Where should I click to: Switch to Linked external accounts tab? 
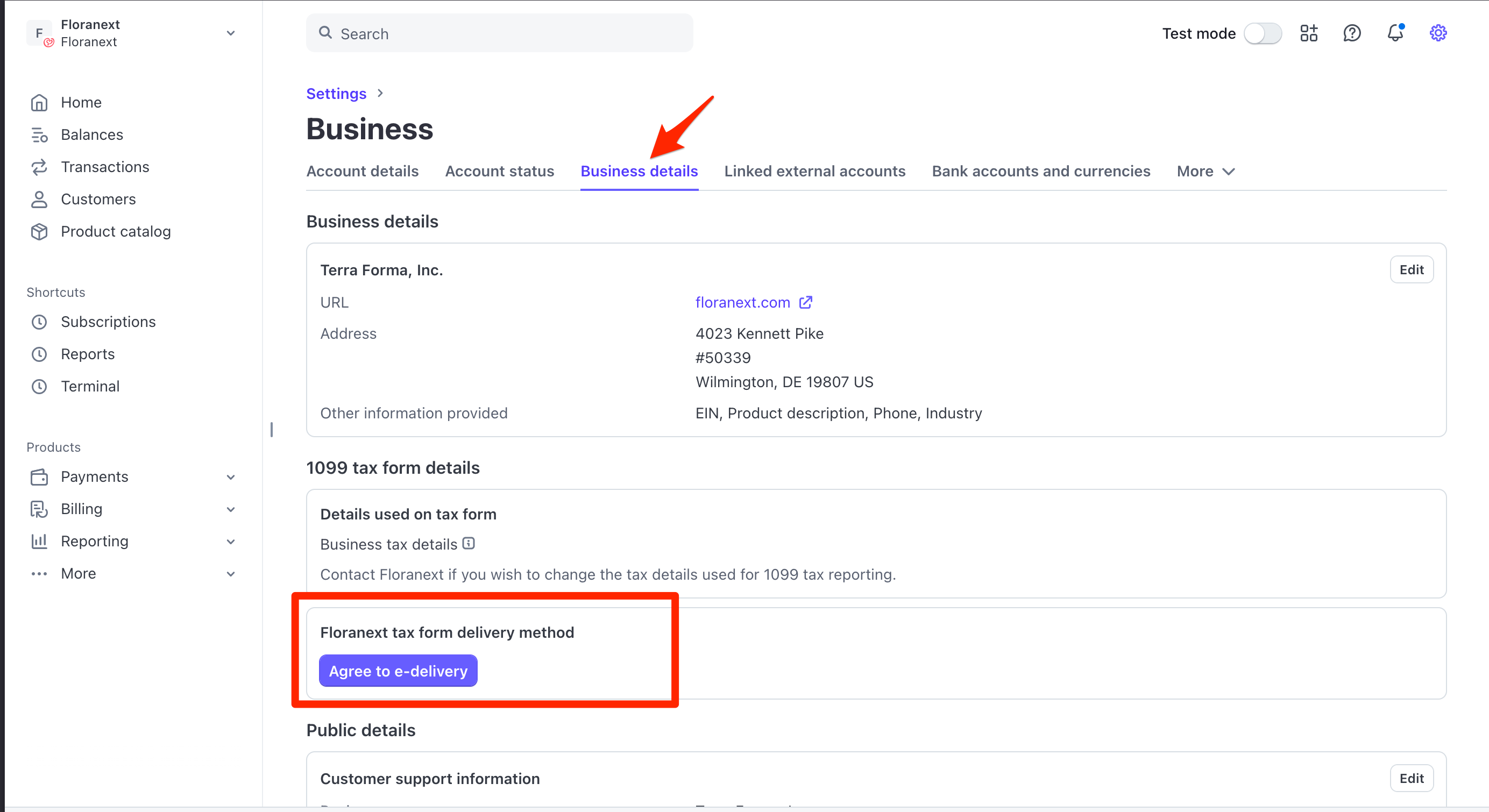point(814,172)
